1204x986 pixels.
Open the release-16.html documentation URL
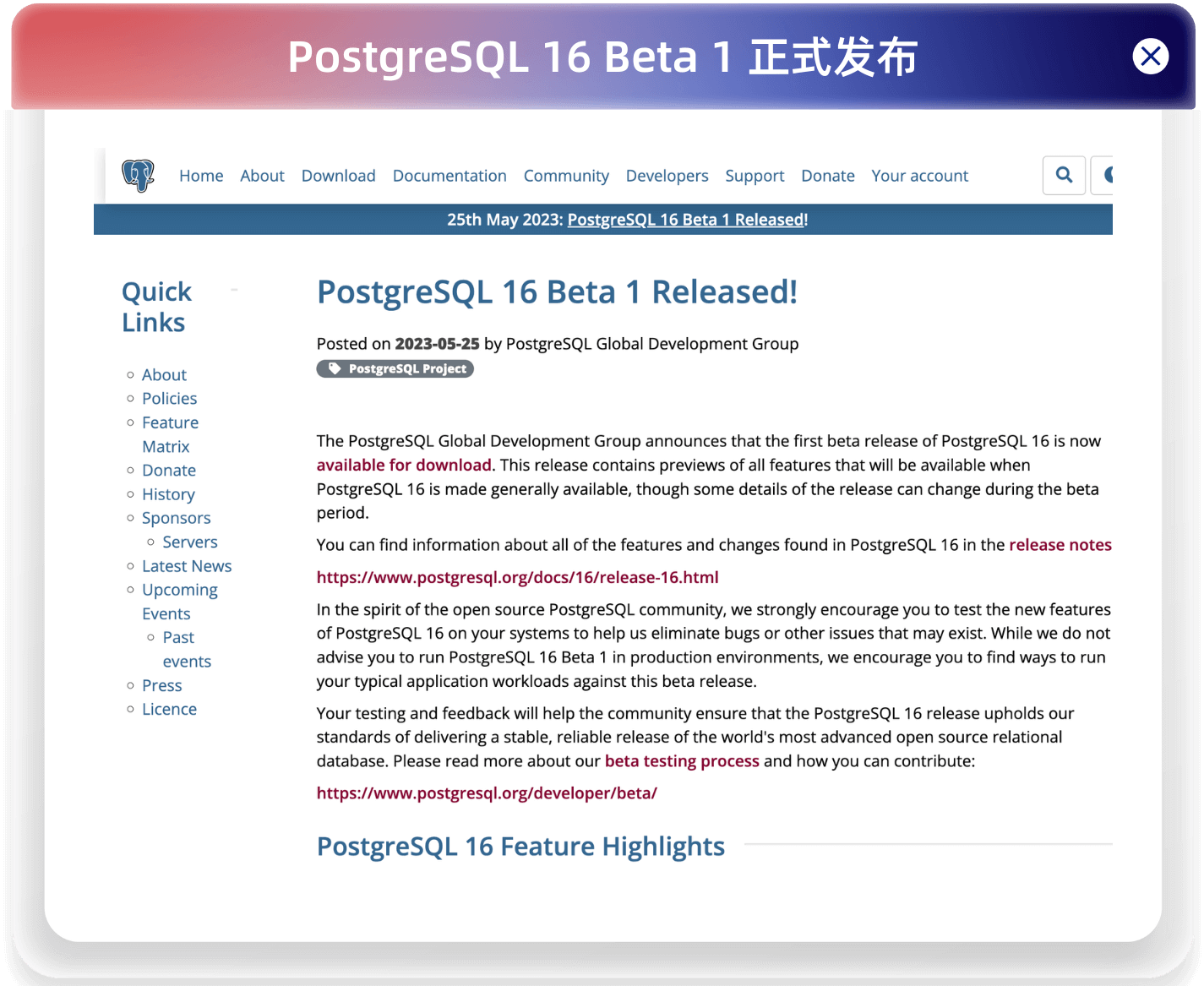[517, 577]
